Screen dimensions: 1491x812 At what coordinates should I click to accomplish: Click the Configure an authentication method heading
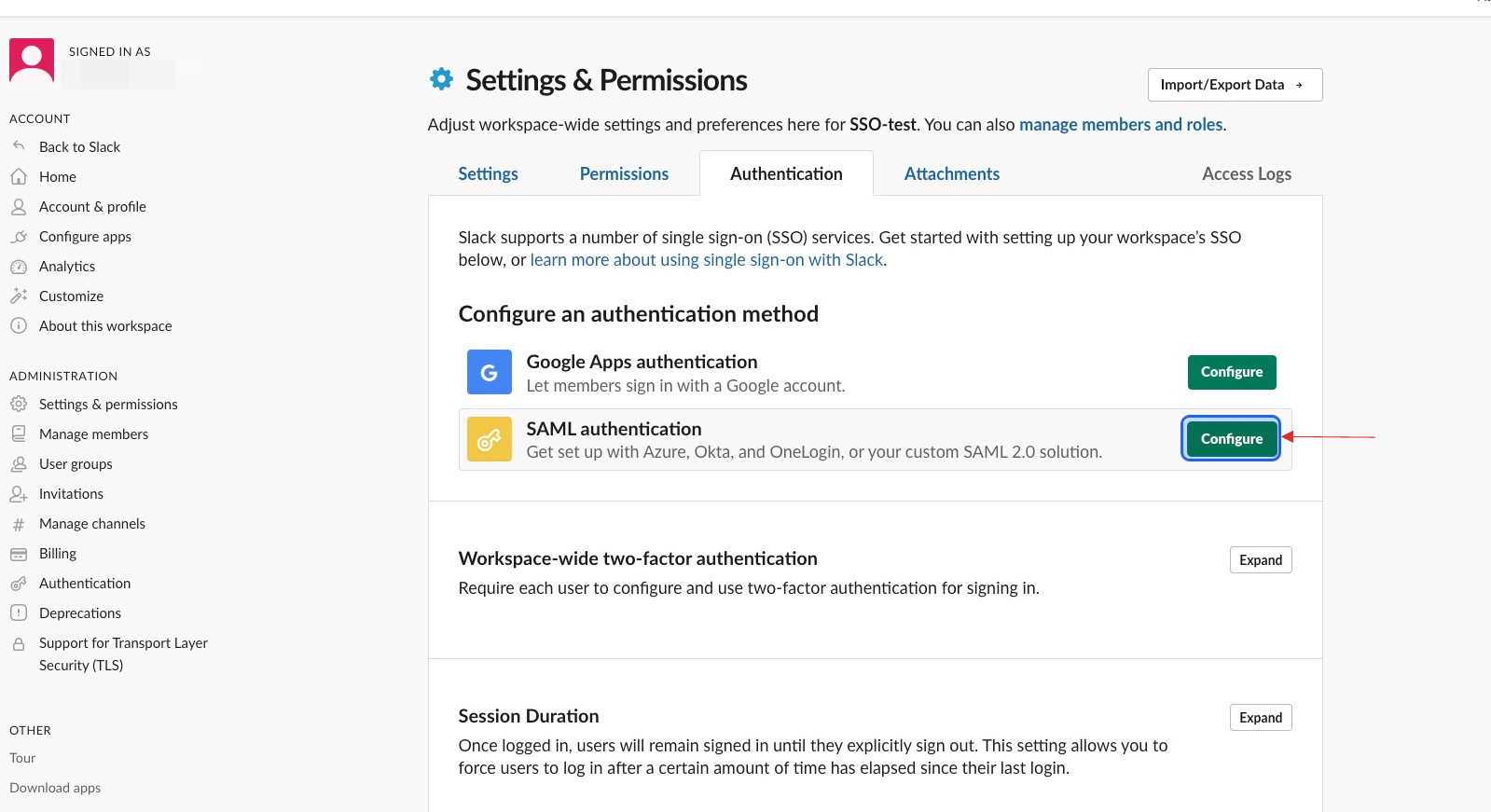coord(639,314)
